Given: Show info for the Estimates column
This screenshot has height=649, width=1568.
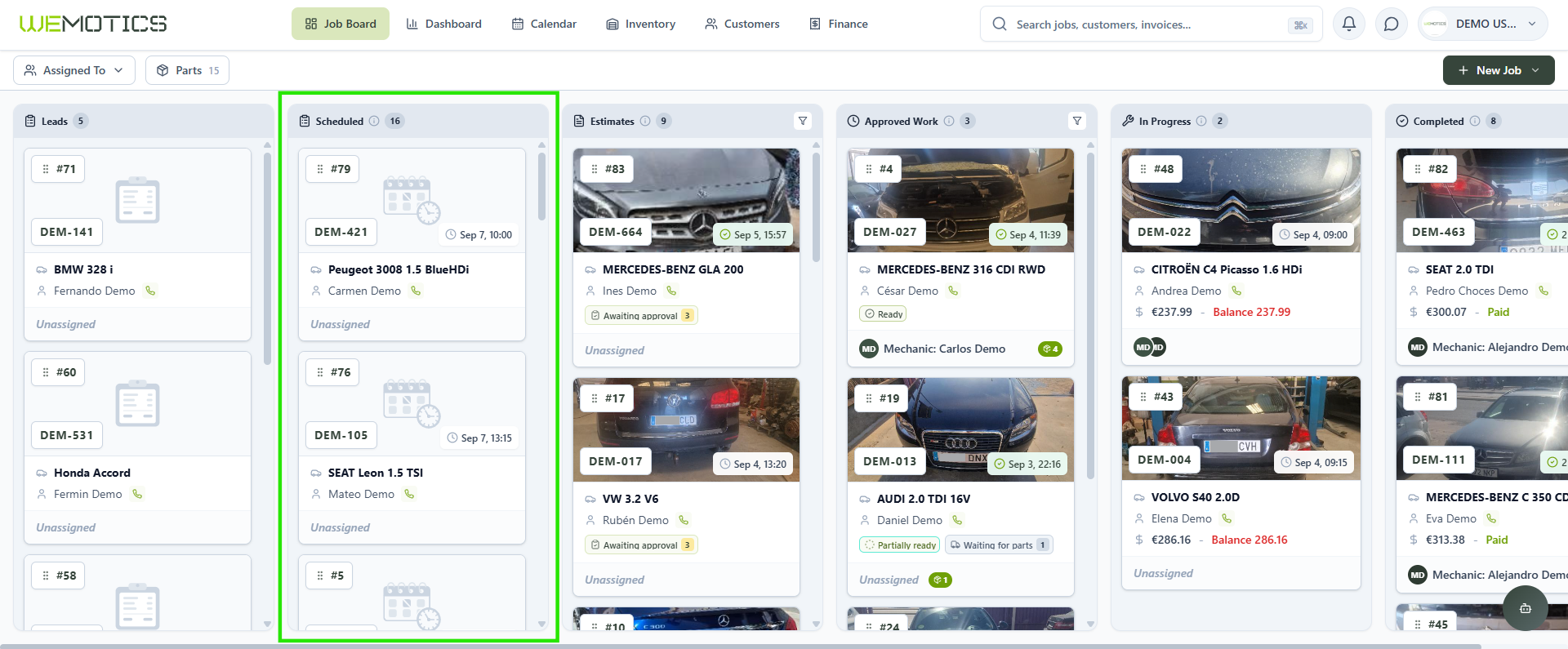Looking at the screenshot, I should (645, 121).
